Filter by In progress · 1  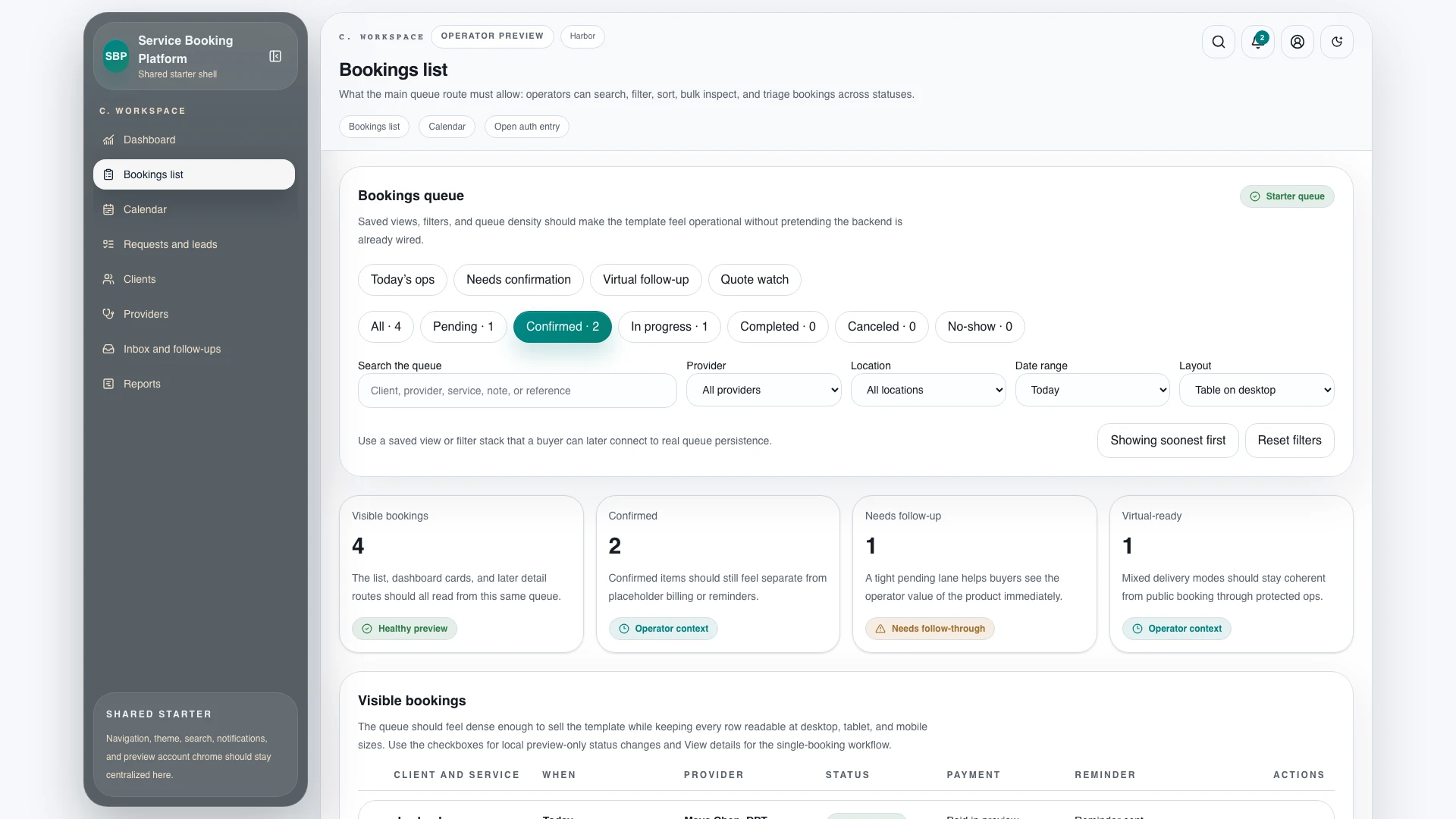point(670,327)
